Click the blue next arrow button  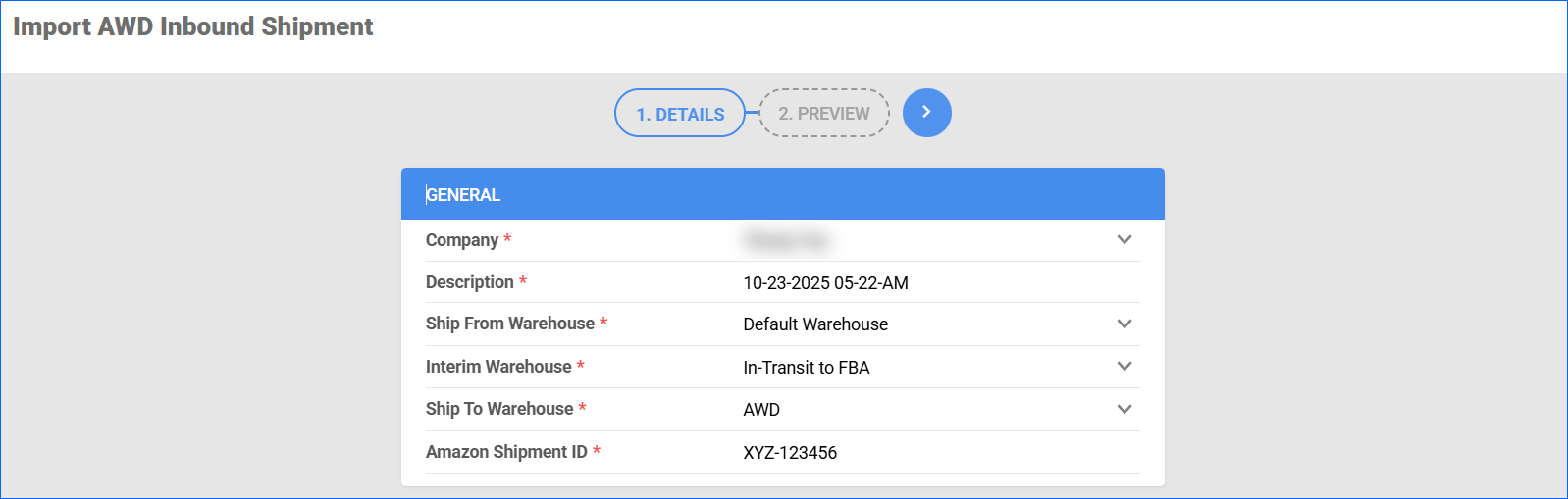pos(926,113)
